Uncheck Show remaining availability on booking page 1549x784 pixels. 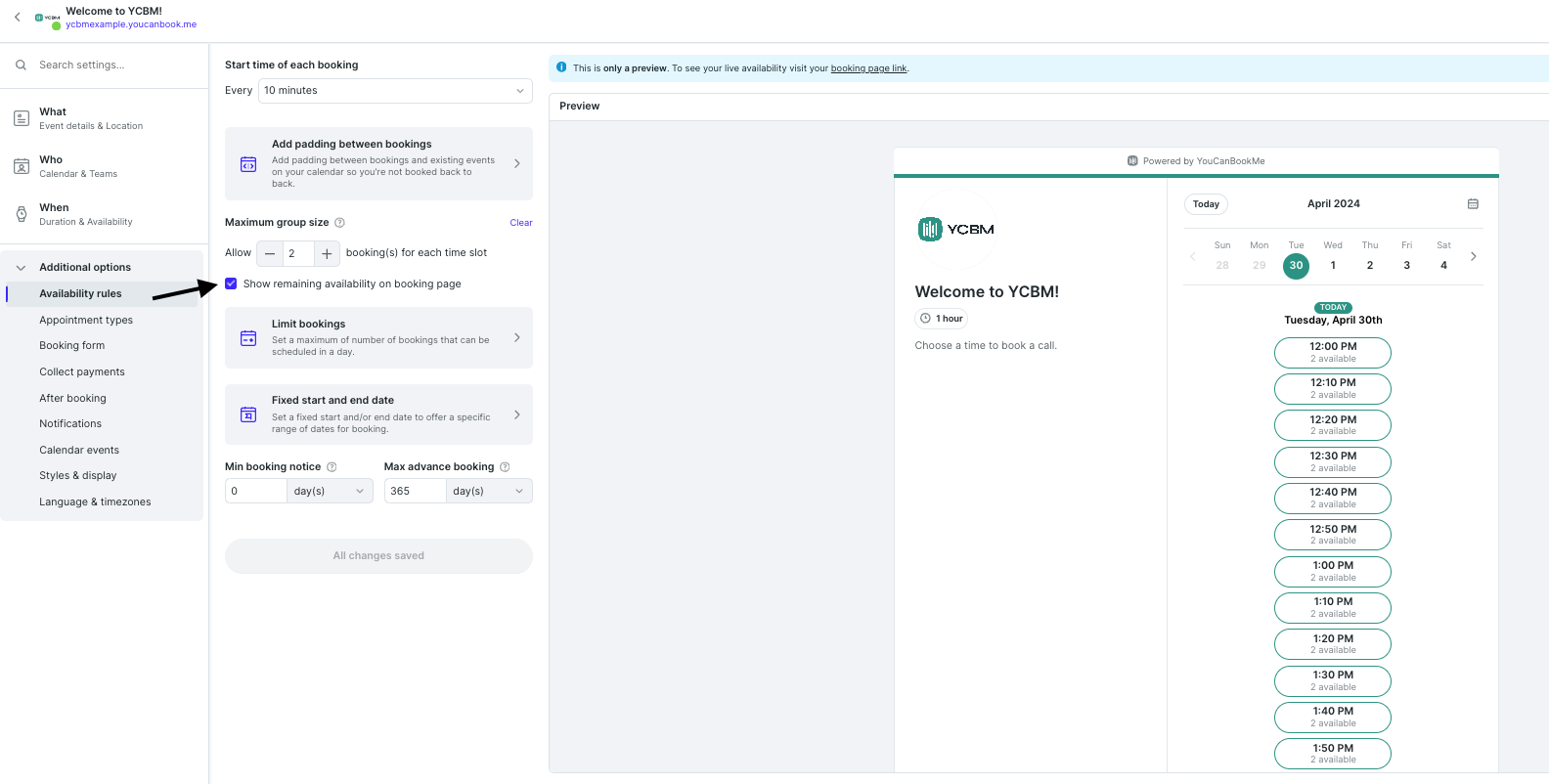tap(232, 284)
